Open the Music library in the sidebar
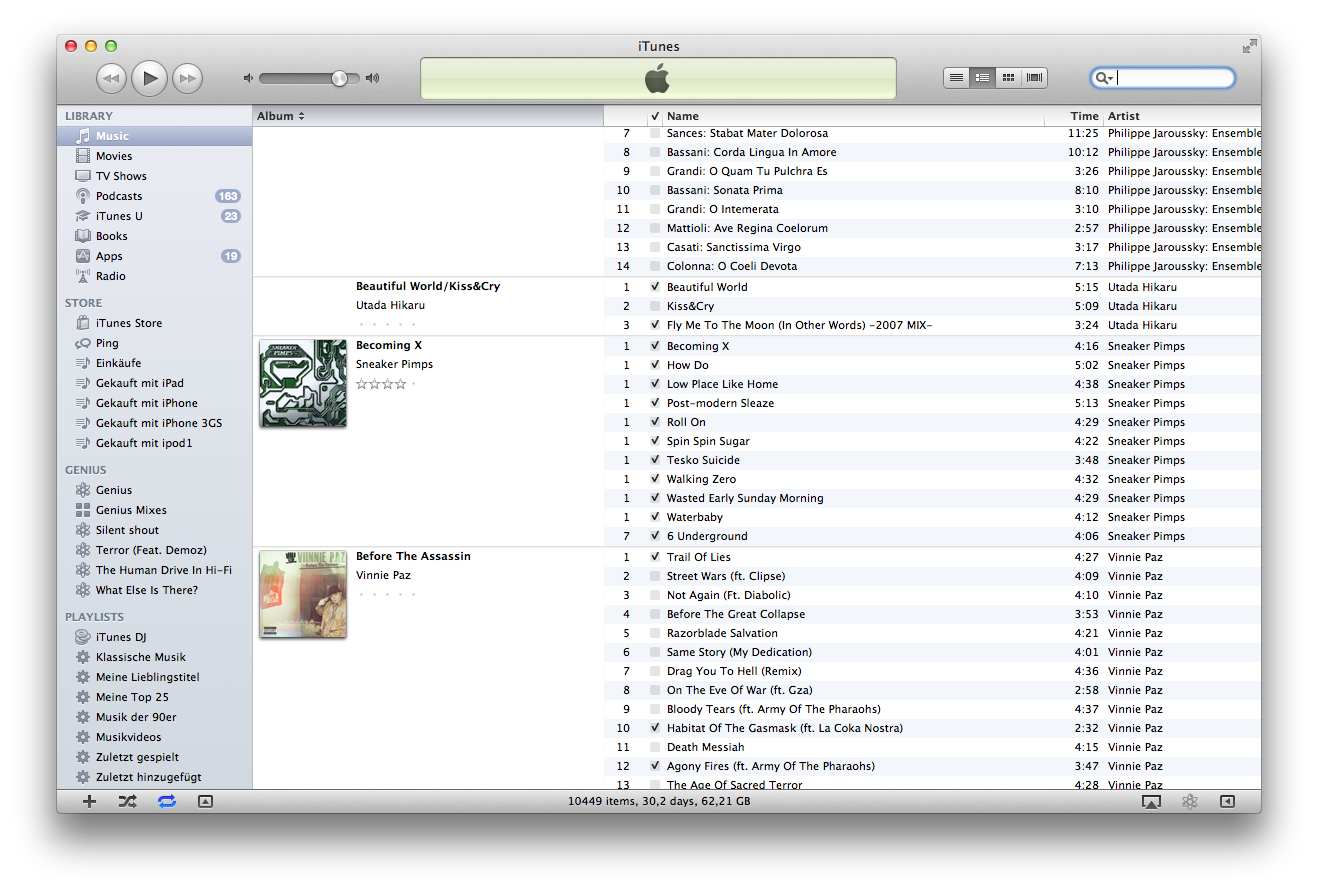The height and width of the screenshot is (892, 1318). (x=154, y=136)
